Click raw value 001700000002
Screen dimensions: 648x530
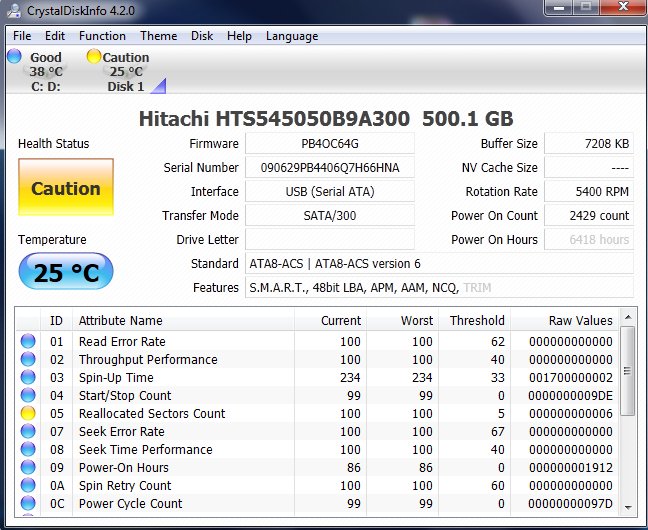tap(571, 377)
